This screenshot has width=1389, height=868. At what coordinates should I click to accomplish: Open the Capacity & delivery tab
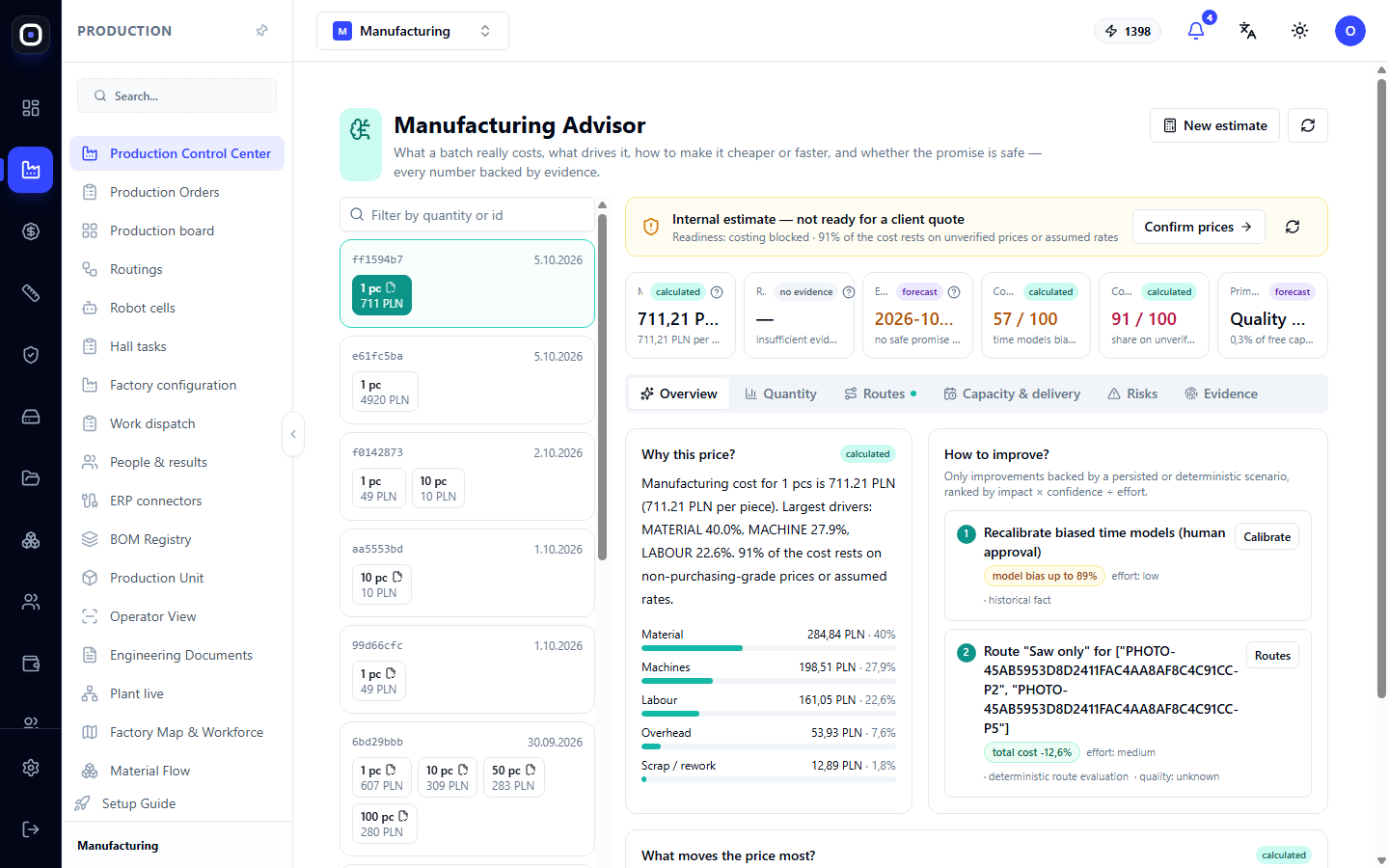(x=1012, y=393)
